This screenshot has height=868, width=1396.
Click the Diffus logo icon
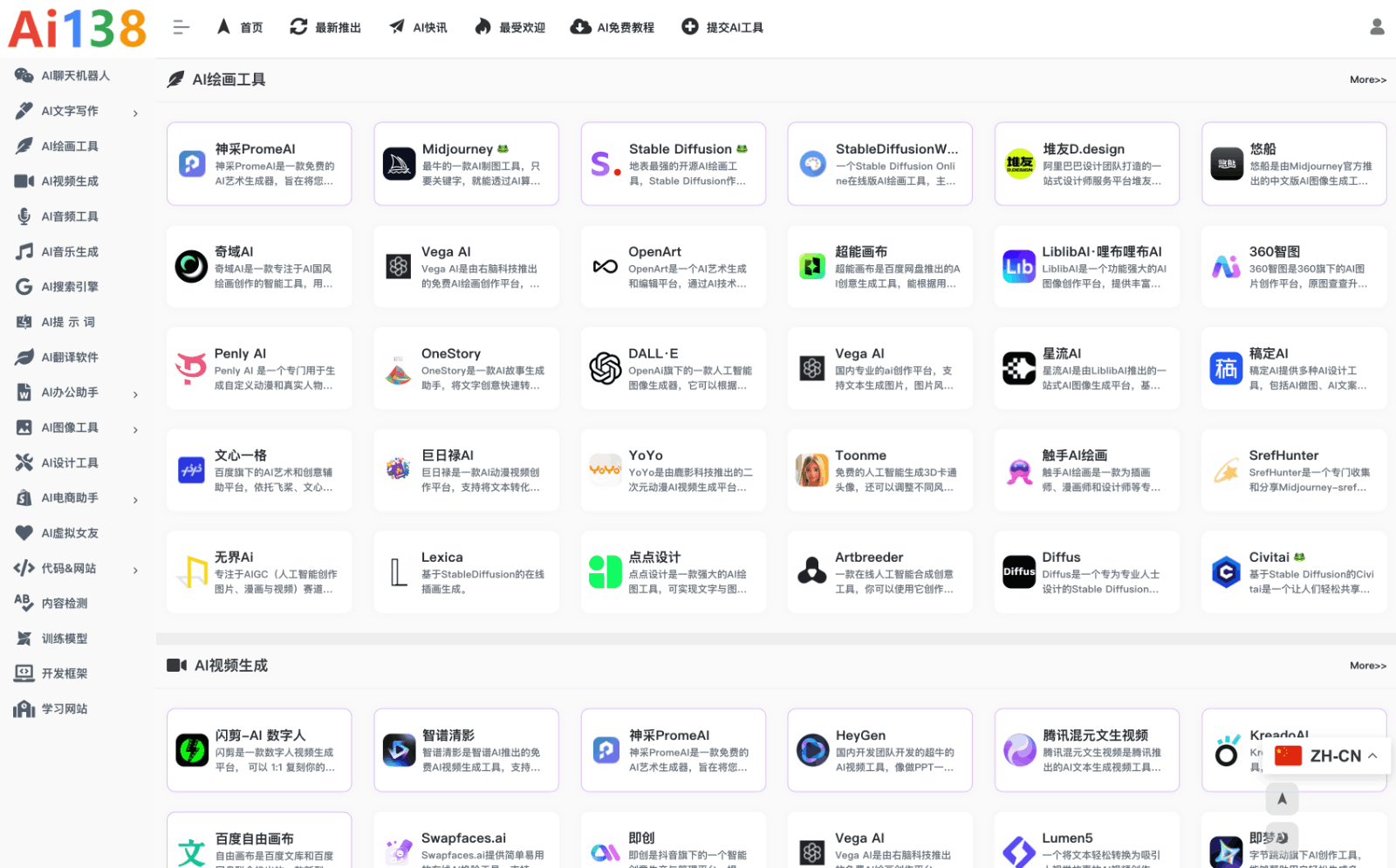pos(1019,572)
